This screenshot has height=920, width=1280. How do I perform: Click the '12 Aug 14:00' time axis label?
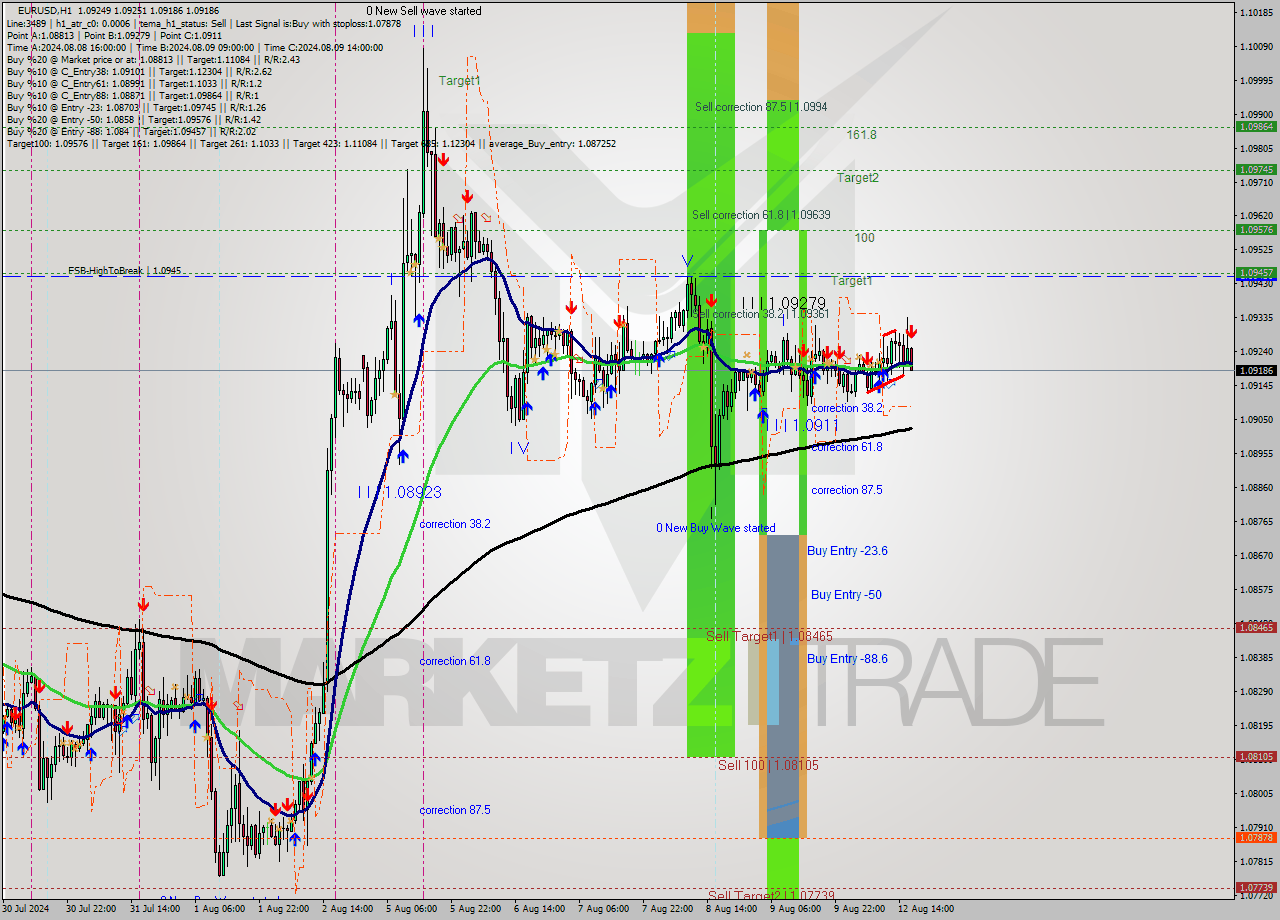[924, 909]
